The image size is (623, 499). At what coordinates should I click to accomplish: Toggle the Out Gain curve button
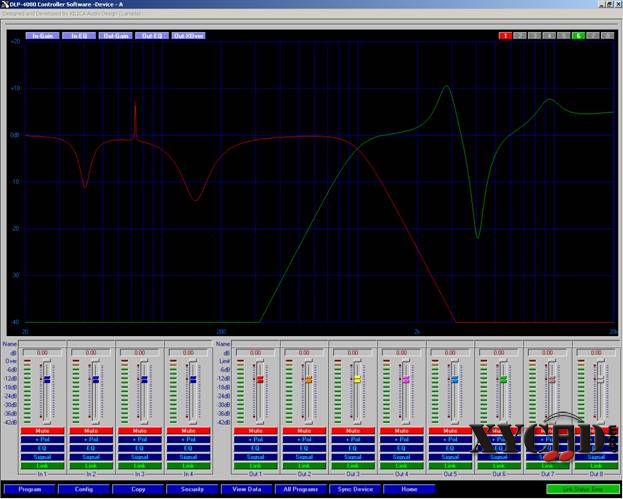coord(116,36)
